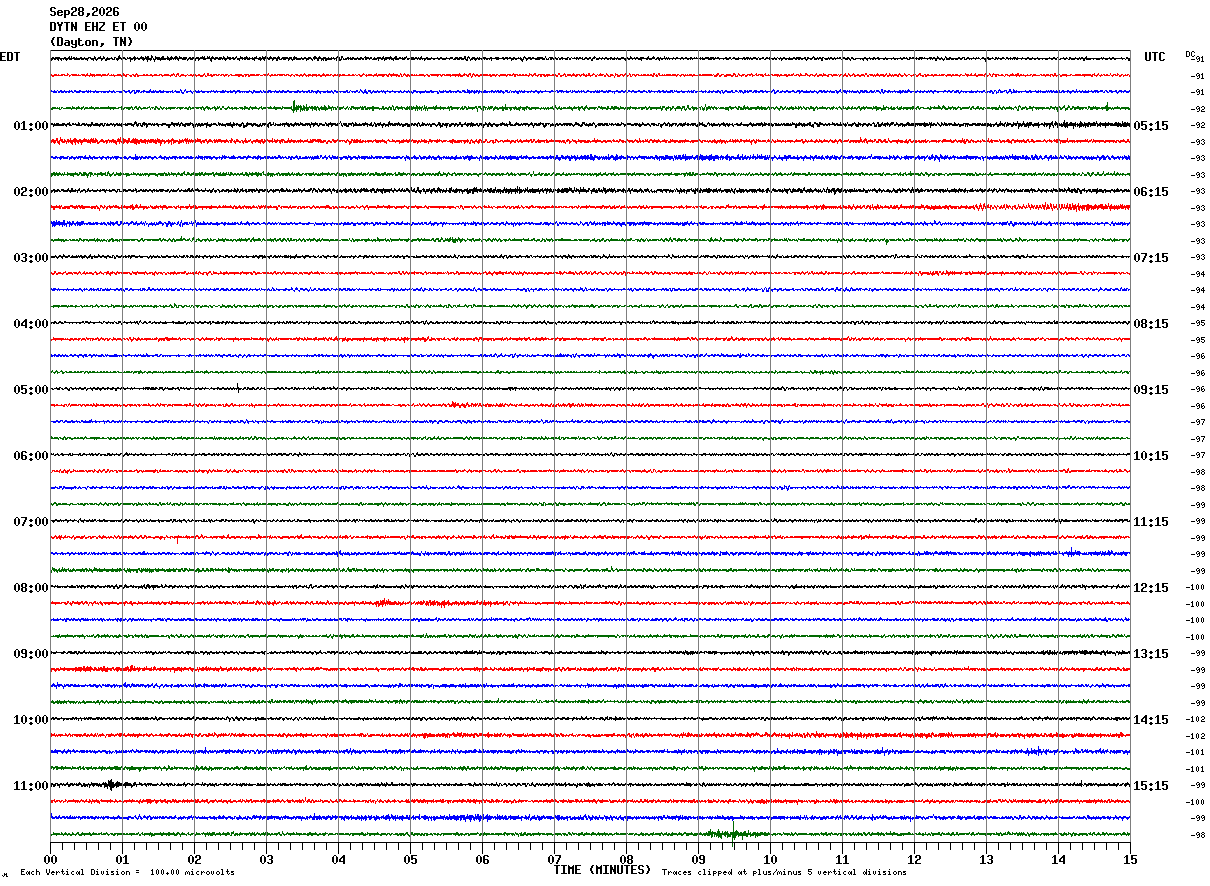Click the green trace spike near minute 3
Screen dimensions: 1210x886
tap(295, 107)
